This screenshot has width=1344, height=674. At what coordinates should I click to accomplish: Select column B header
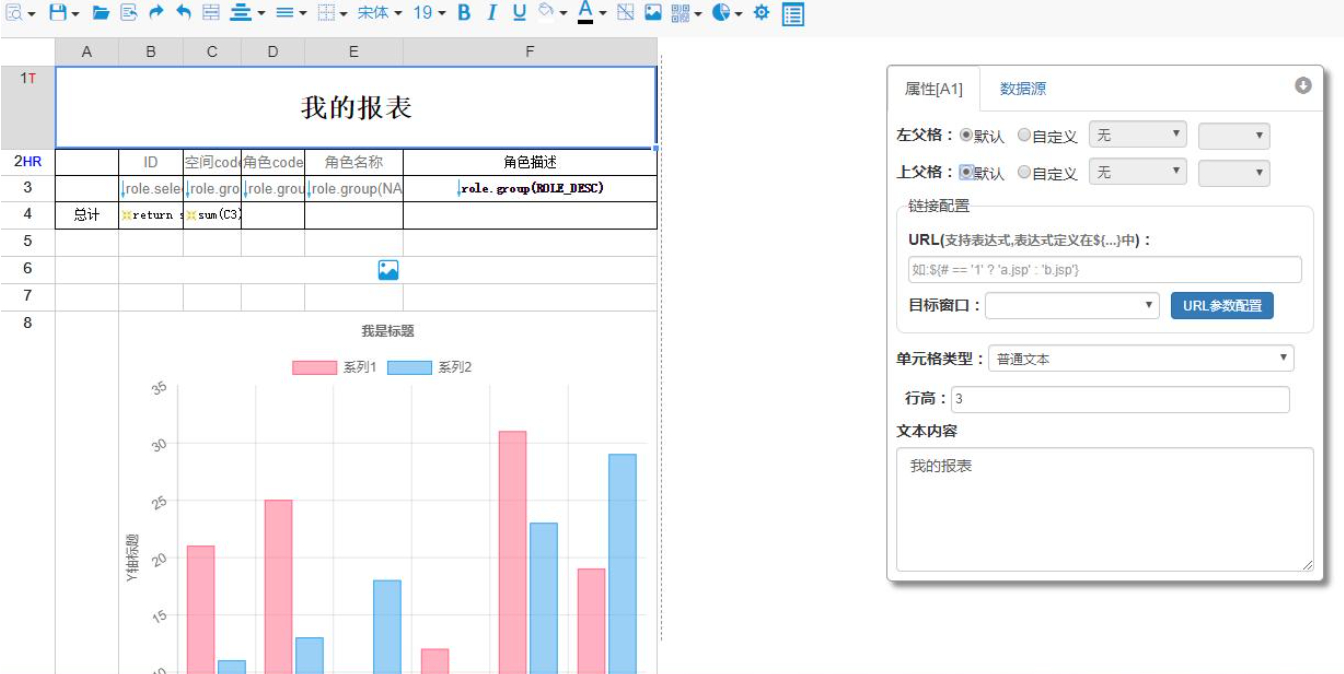pos(151,52)
